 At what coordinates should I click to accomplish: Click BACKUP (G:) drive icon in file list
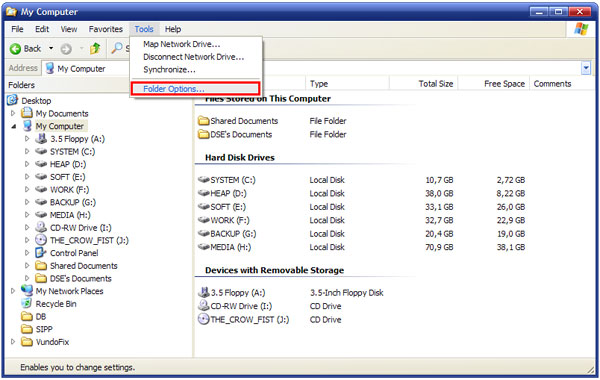click(x=204, y=233)
